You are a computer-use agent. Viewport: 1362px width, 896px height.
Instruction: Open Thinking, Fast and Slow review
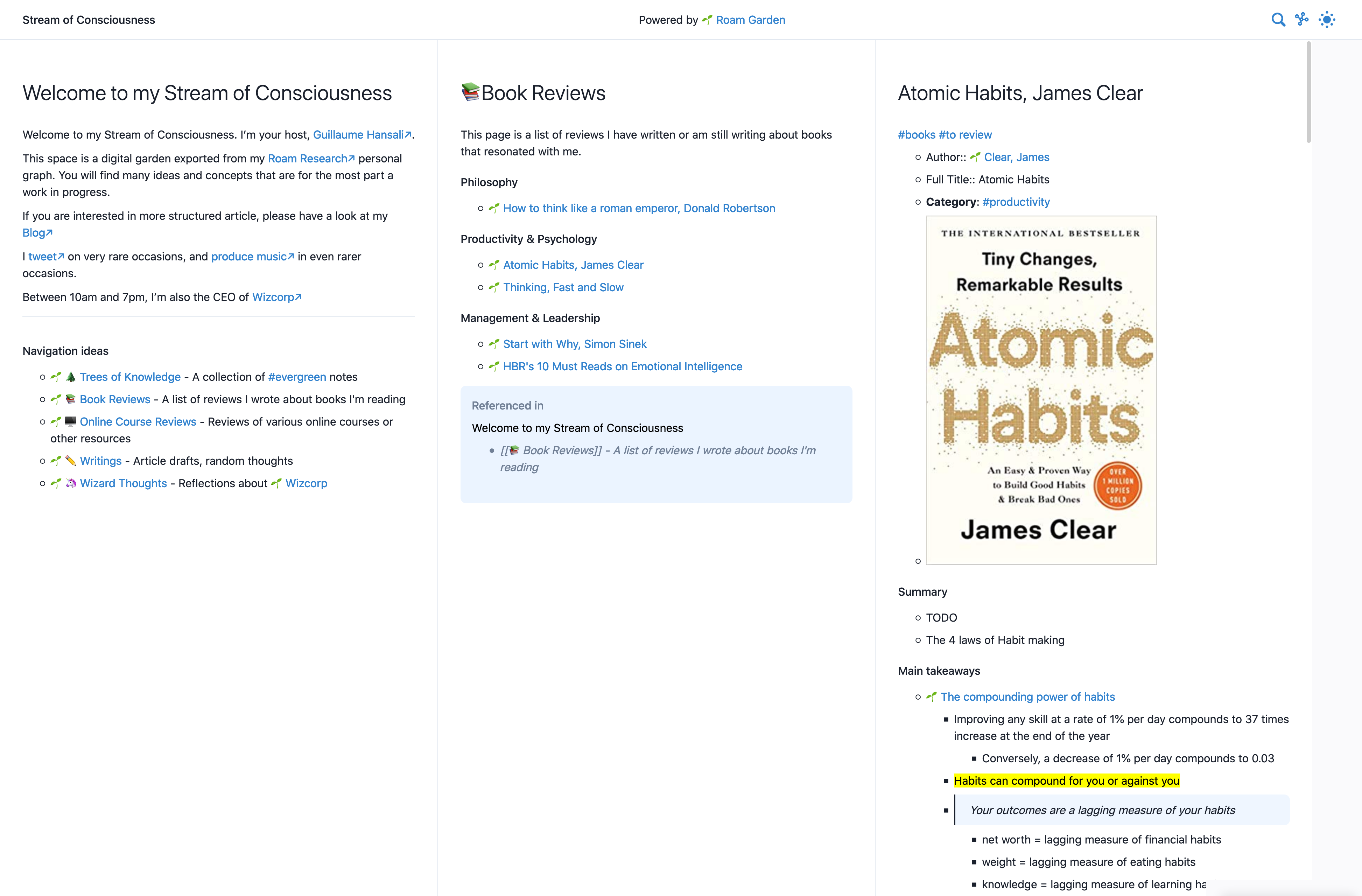(563, 287)
